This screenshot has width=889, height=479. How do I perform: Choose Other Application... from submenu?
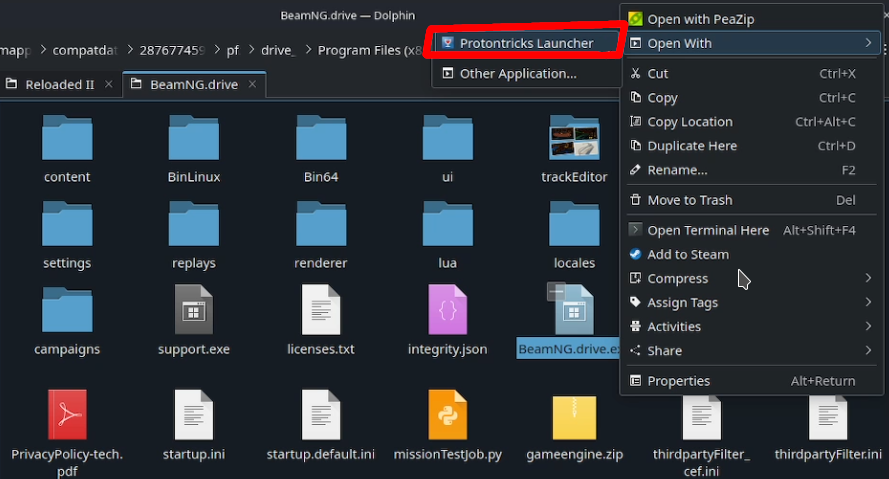[x=527, y=74]
